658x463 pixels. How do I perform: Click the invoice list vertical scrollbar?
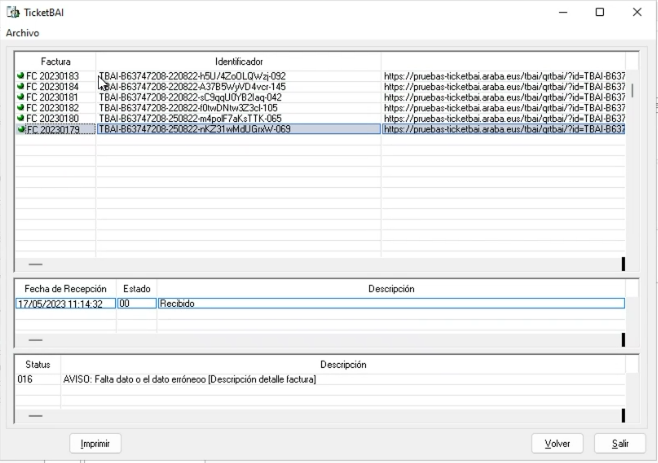[630, 90]
